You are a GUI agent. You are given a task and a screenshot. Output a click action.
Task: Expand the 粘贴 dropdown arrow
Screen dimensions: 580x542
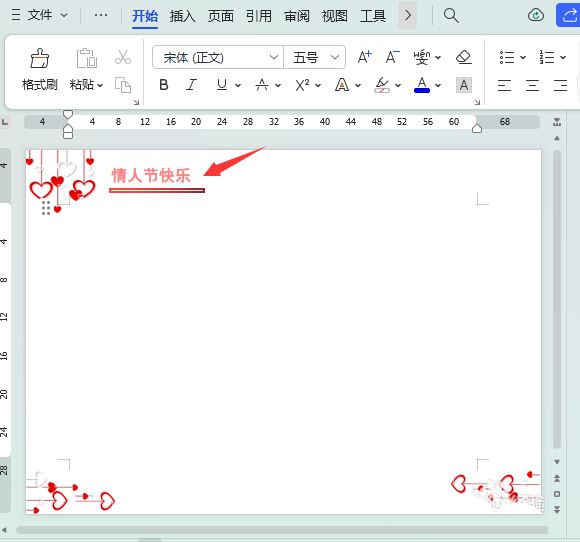coord(100,85)
